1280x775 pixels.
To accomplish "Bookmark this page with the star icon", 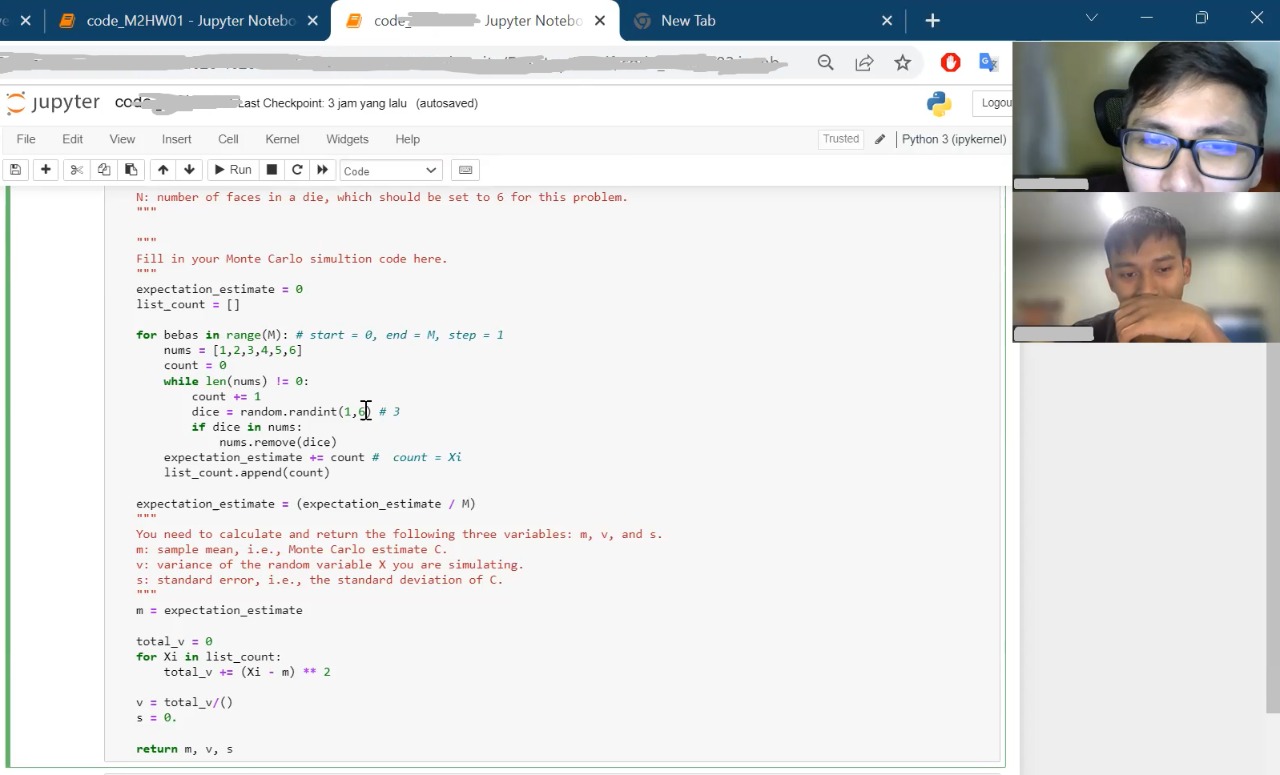I will tap(903, 63).
